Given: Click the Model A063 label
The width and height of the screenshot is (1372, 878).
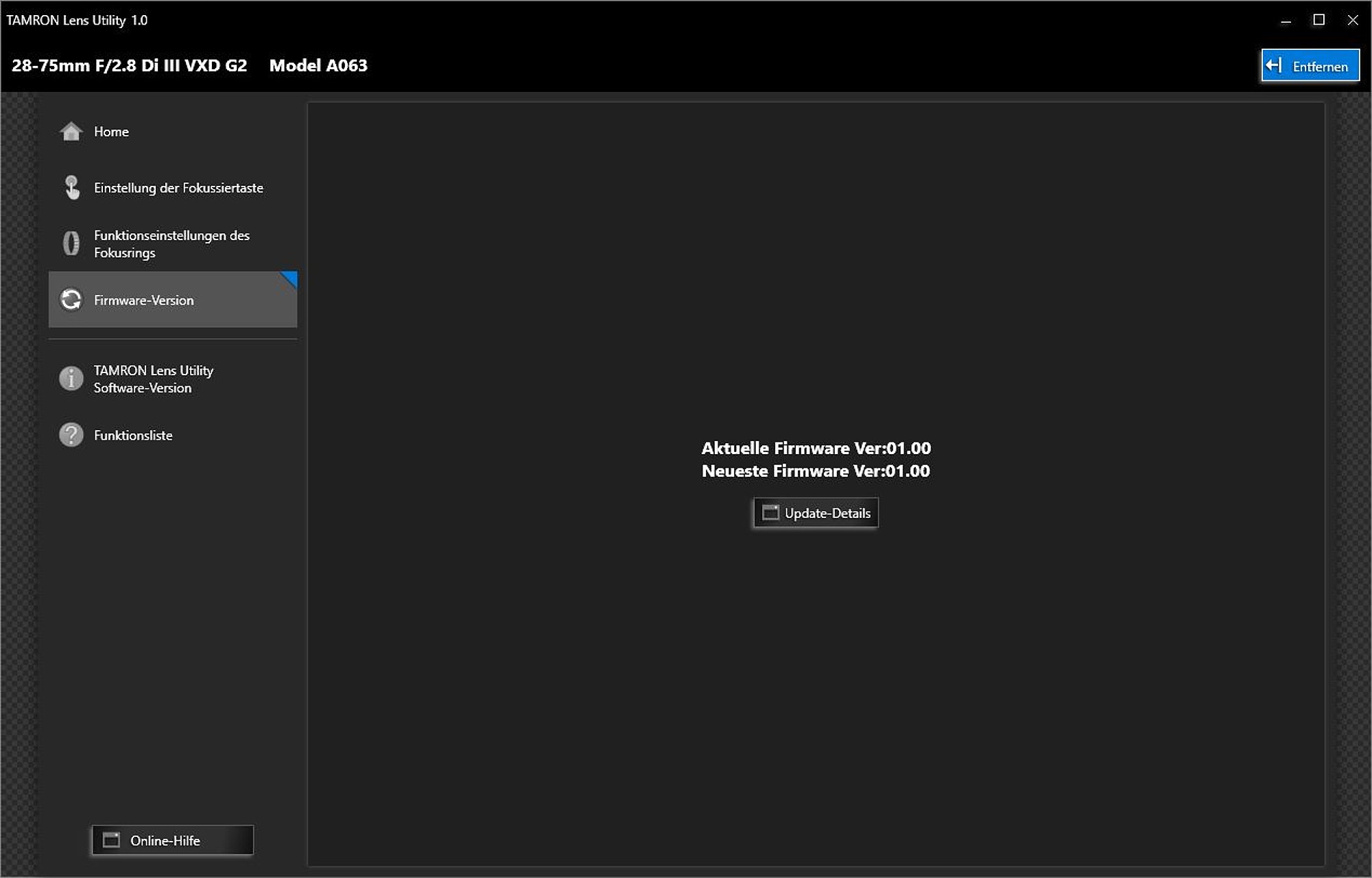Looking at the screenshot, I should click(318, 66).
